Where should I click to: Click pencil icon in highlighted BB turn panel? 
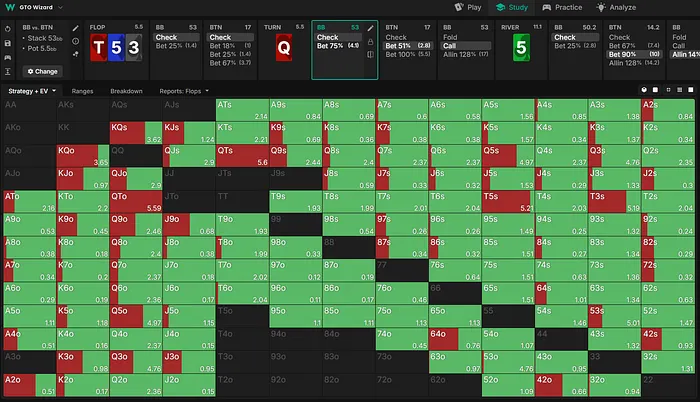tap(370, 27)
